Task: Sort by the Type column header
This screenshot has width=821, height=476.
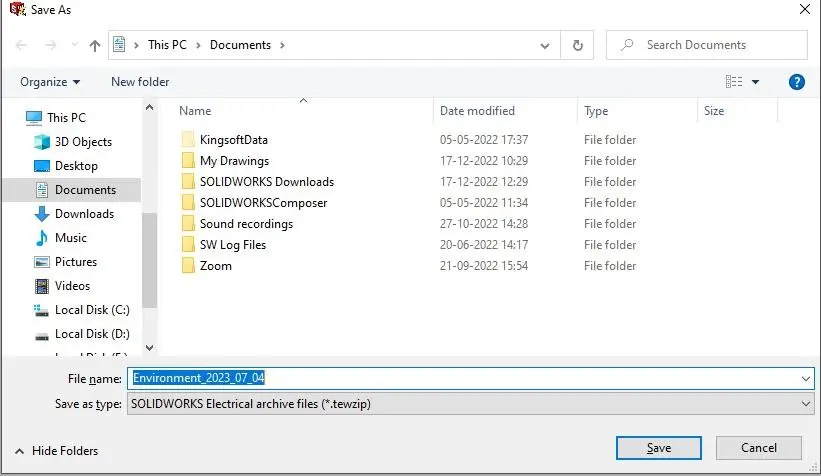Action: pyautogui.click(x=596, y=111)
